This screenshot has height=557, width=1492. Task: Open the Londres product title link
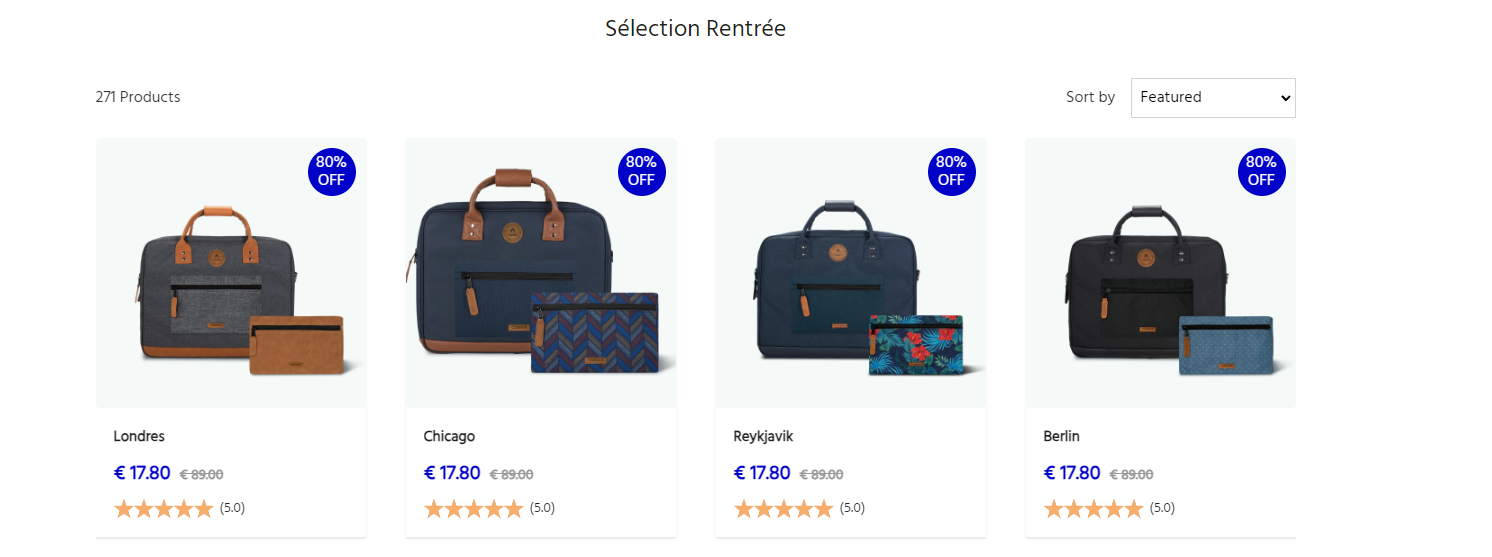pyautogui.click(x=139, y=437)
